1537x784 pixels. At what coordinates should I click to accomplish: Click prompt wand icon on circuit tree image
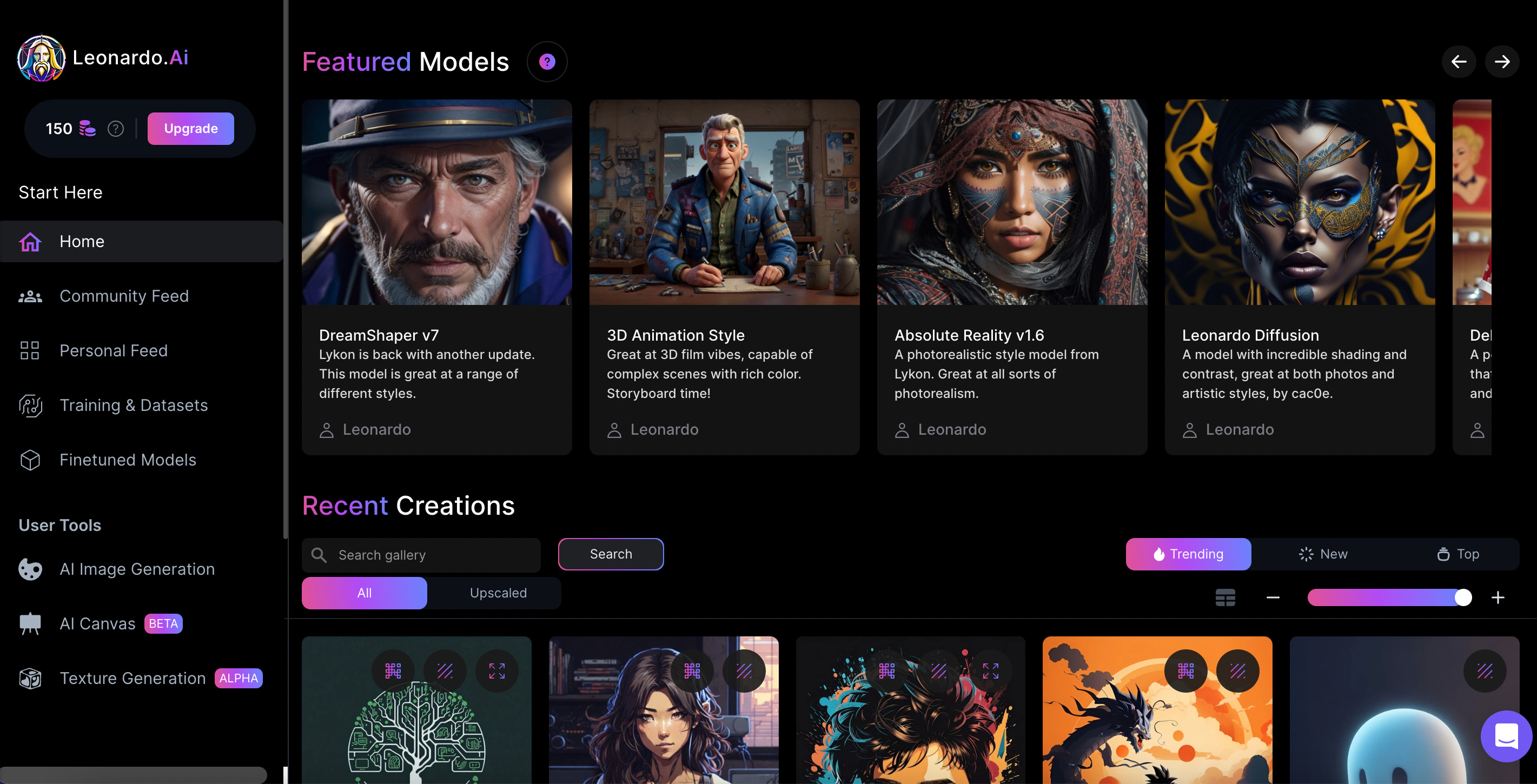coord(445,670)
